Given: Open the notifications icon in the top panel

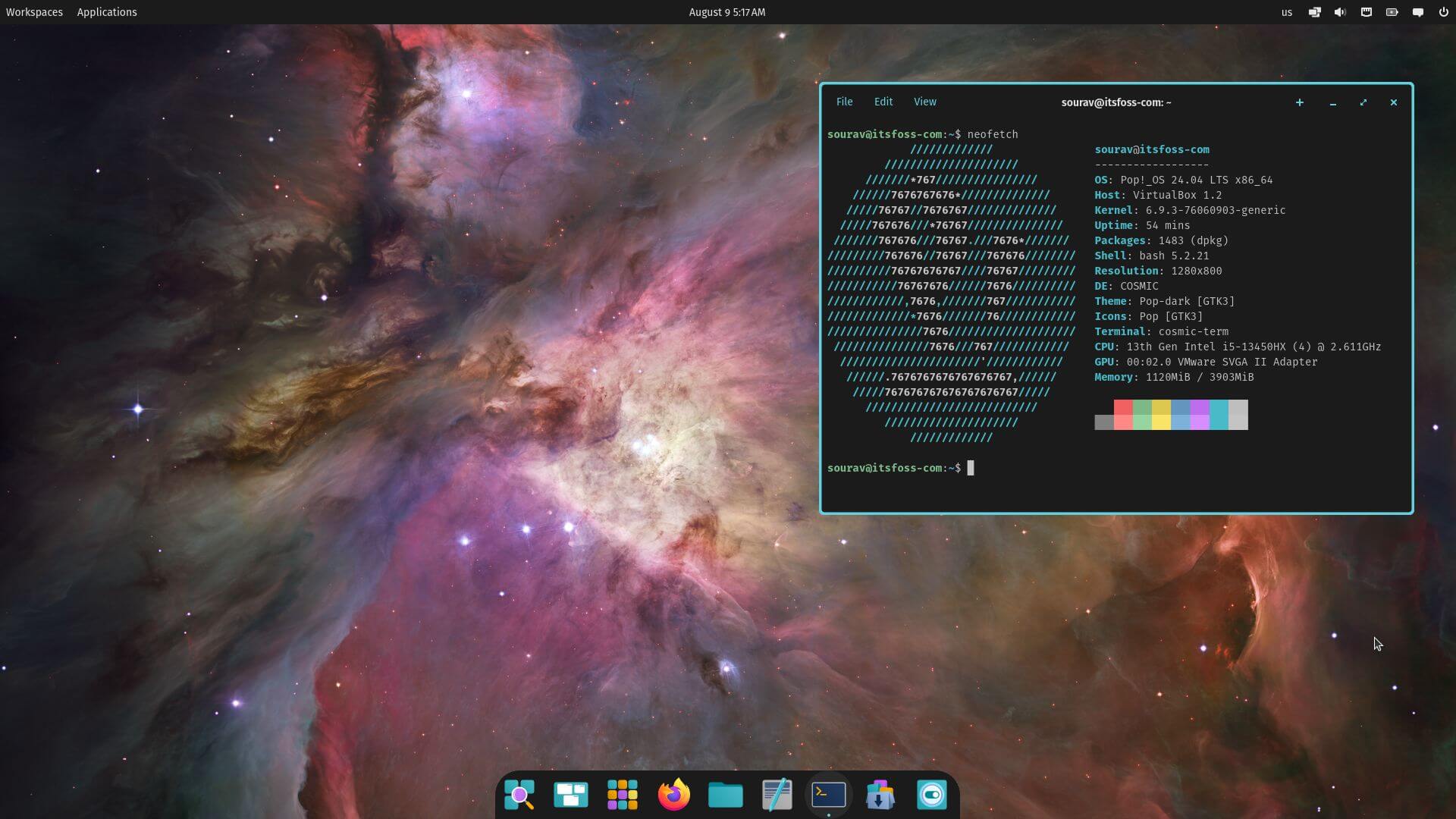Looking at the screenshot, I should tap(1417, 11).
